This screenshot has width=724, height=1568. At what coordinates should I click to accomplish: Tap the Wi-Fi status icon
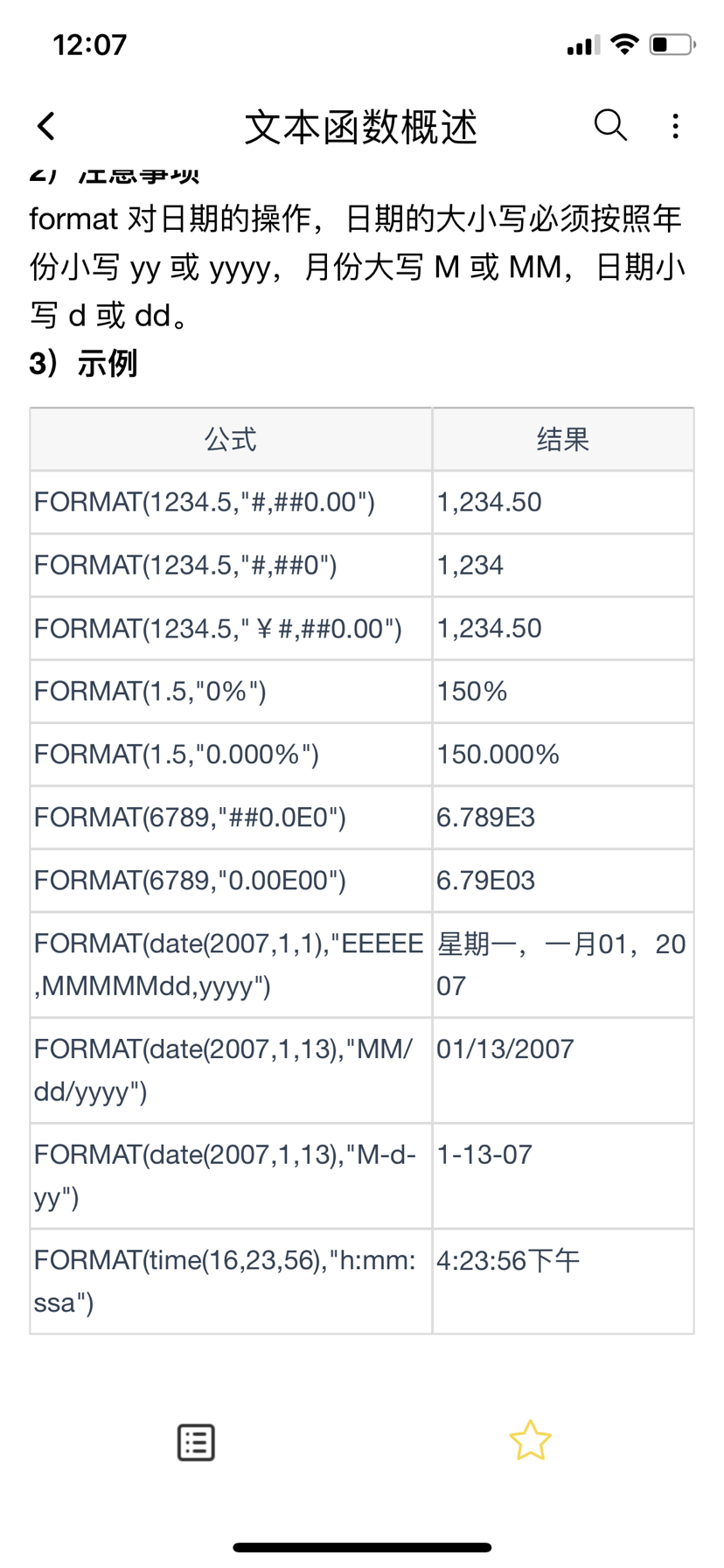(624, 44)
